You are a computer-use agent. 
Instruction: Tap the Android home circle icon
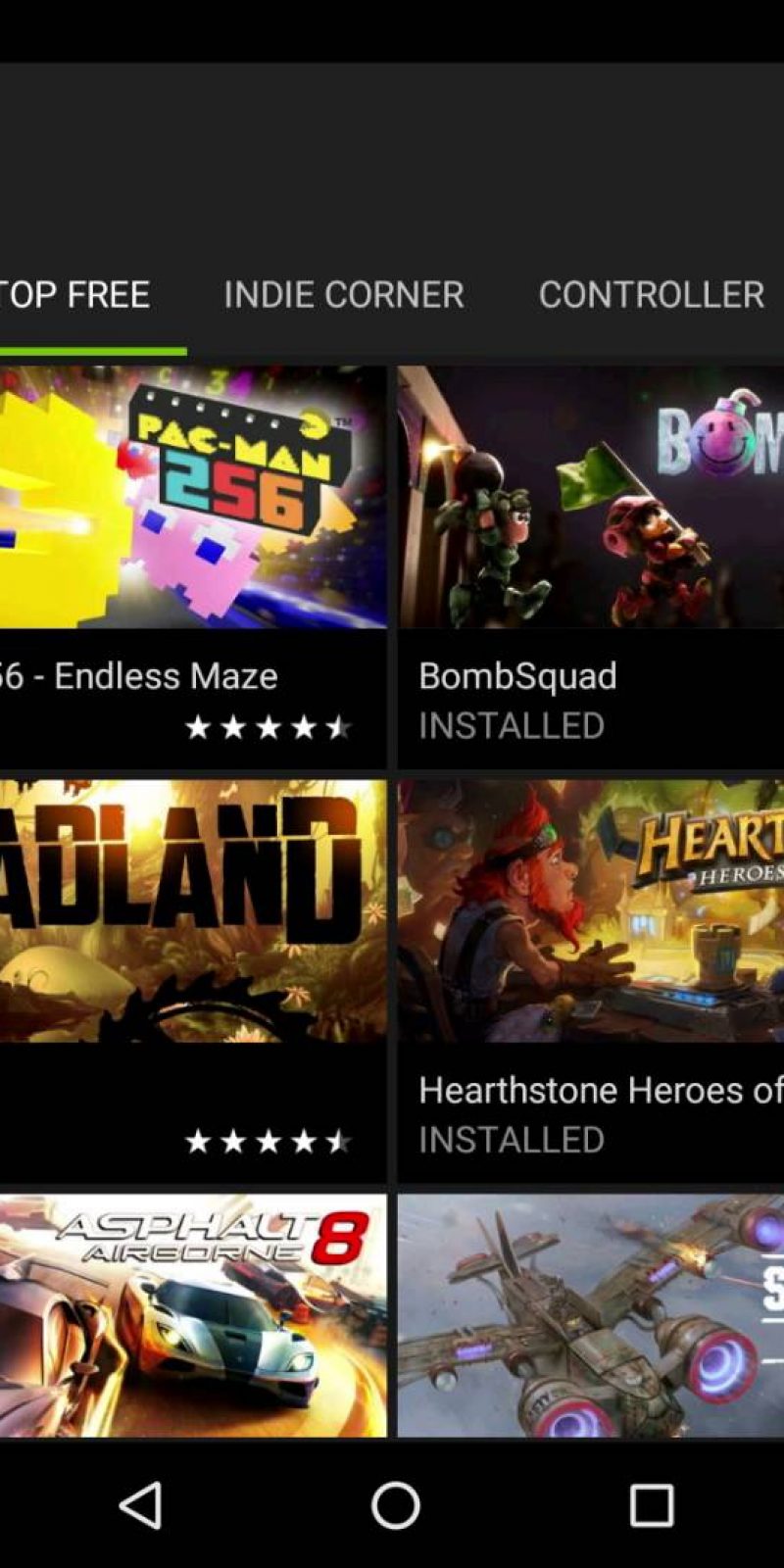click(396, 1504)
